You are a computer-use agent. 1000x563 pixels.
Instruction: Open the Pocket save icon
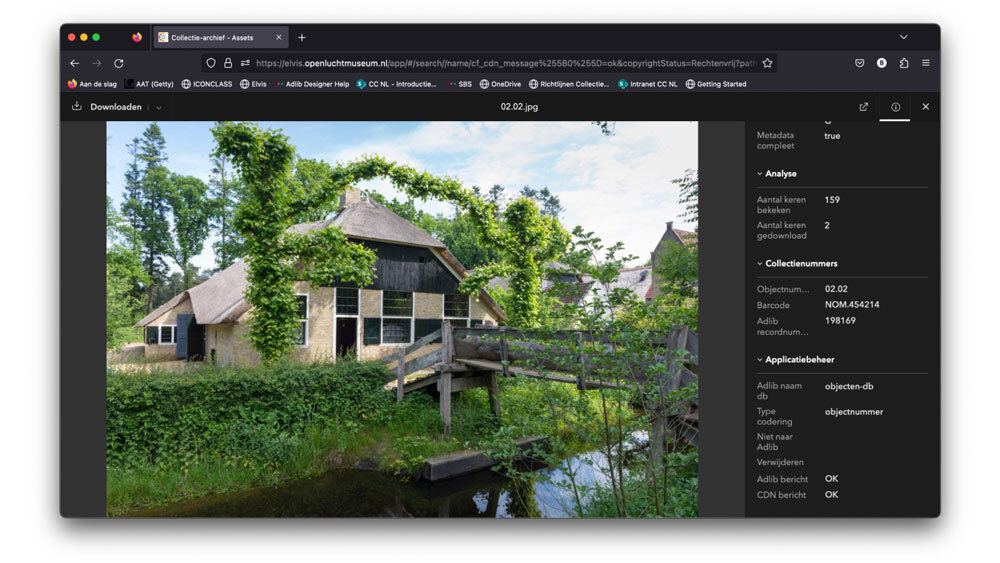coord(860,63)
